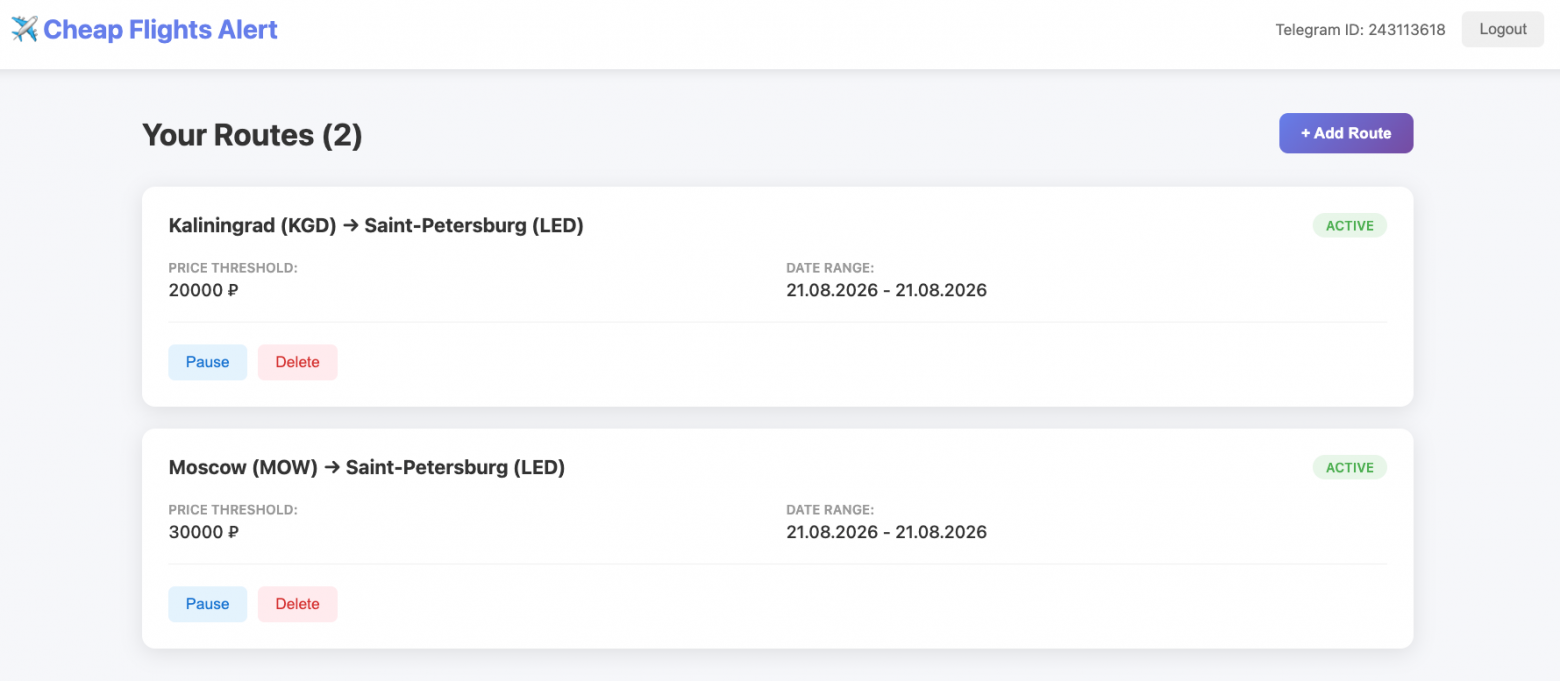Click the + Add Route button

click(x=1346, y=133)
